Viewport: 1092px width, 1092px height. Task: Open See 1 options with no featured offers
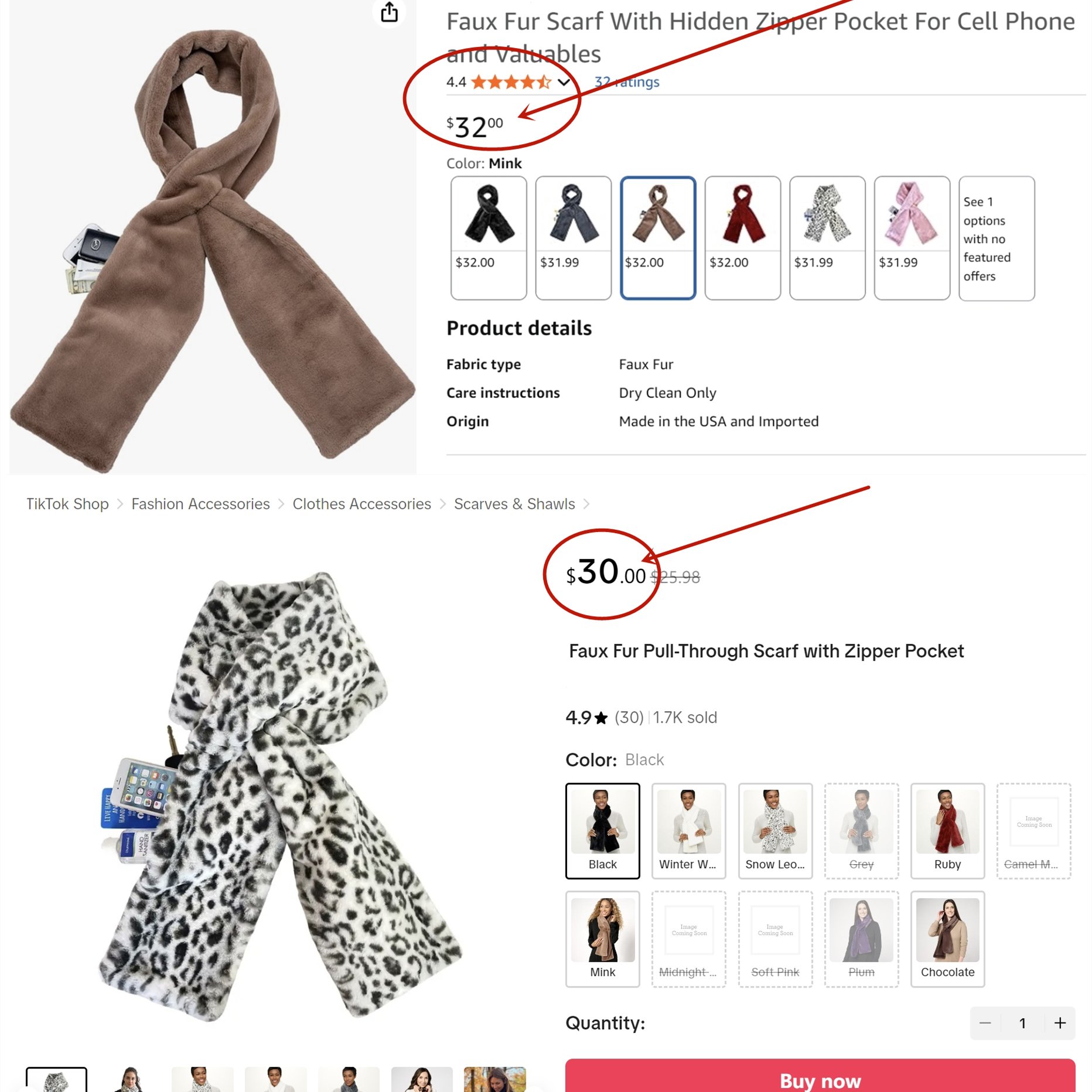pyautogui.click(x=997, y=238)
